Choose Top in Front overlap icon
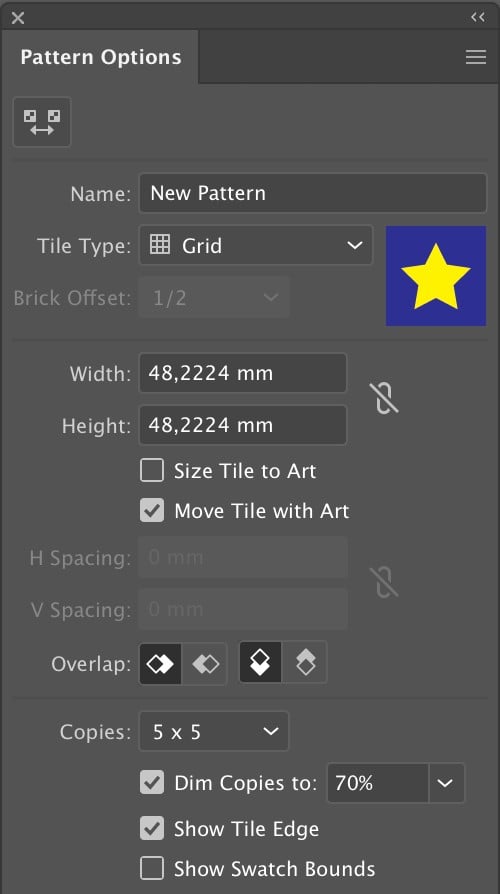 [x=261, y=663]
